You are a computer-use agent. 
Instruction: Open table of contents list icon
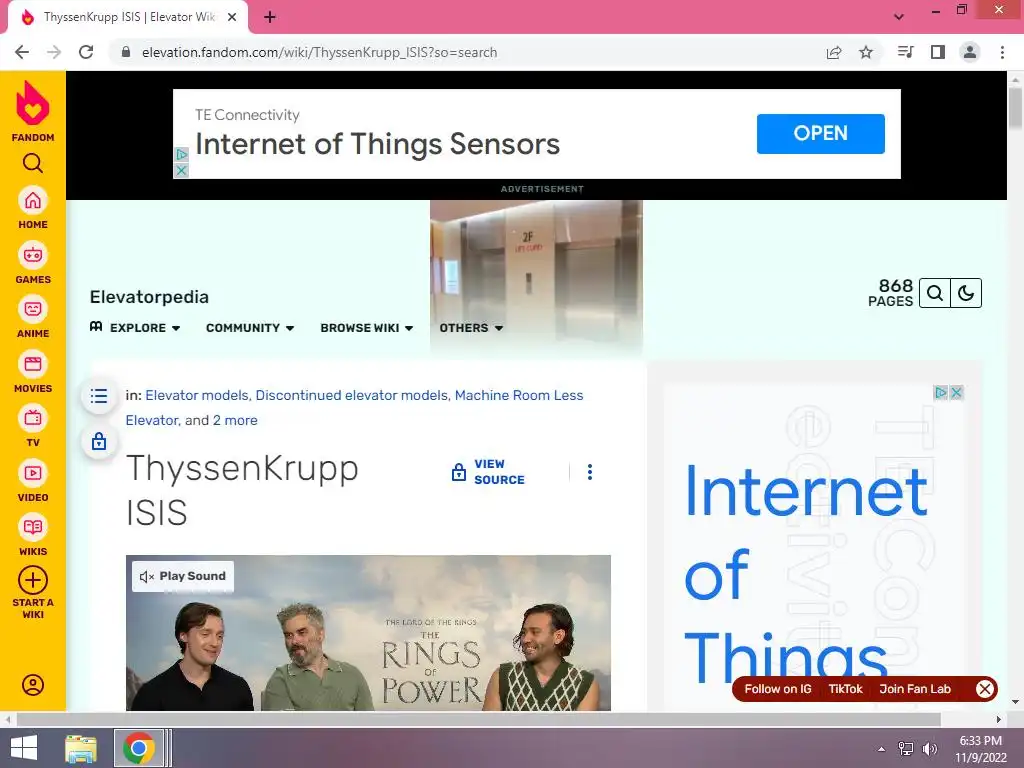(99, 396)
